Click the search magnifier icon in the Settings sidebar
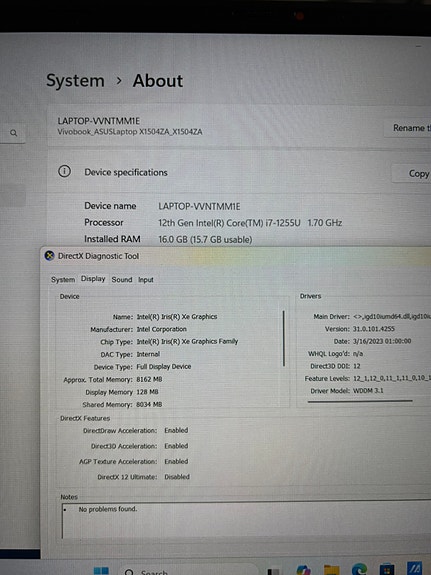The image size is (431, 575). point(14,133)
